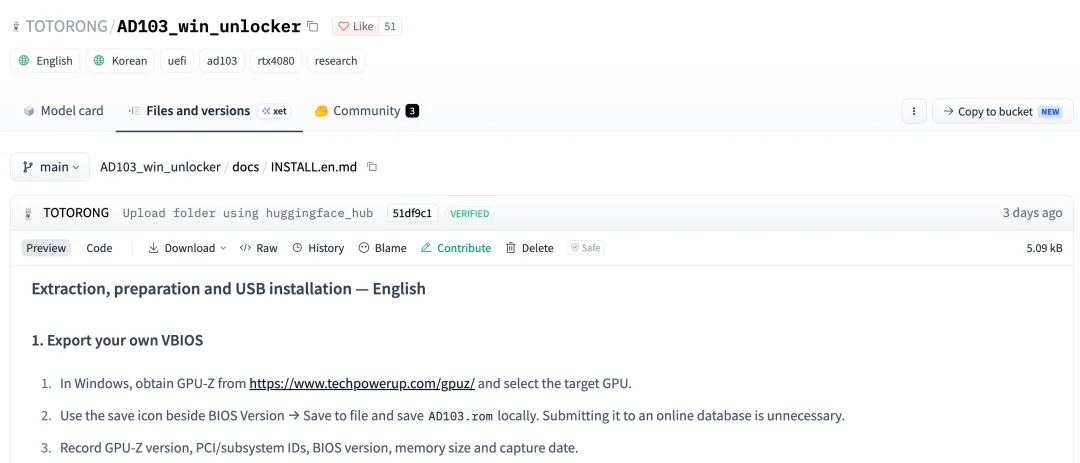This screenshot has width=1080, height=463.
Task: Open the Model card tab
Action: [x=63, y=111]
